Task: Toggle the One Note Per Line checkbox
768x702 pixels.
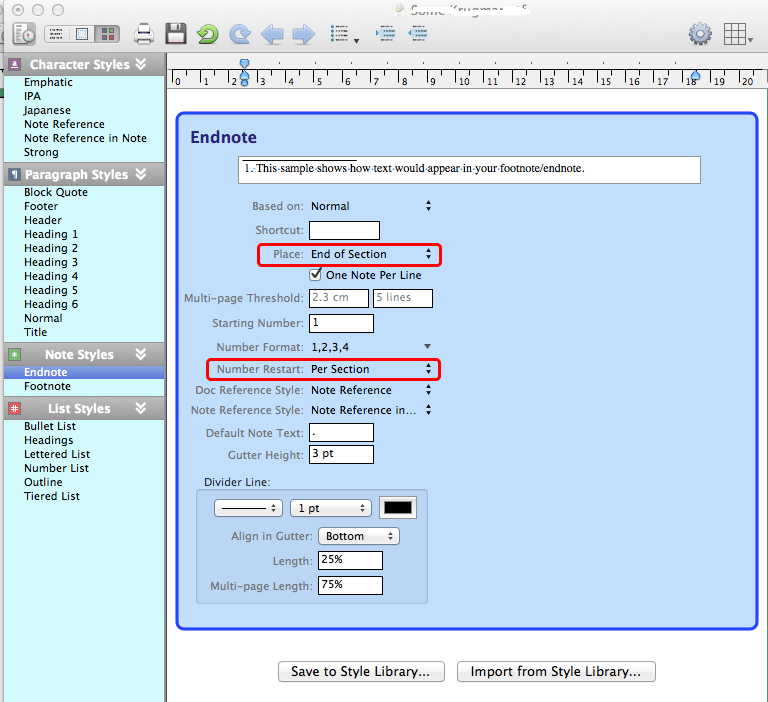Action: [316, 275]
